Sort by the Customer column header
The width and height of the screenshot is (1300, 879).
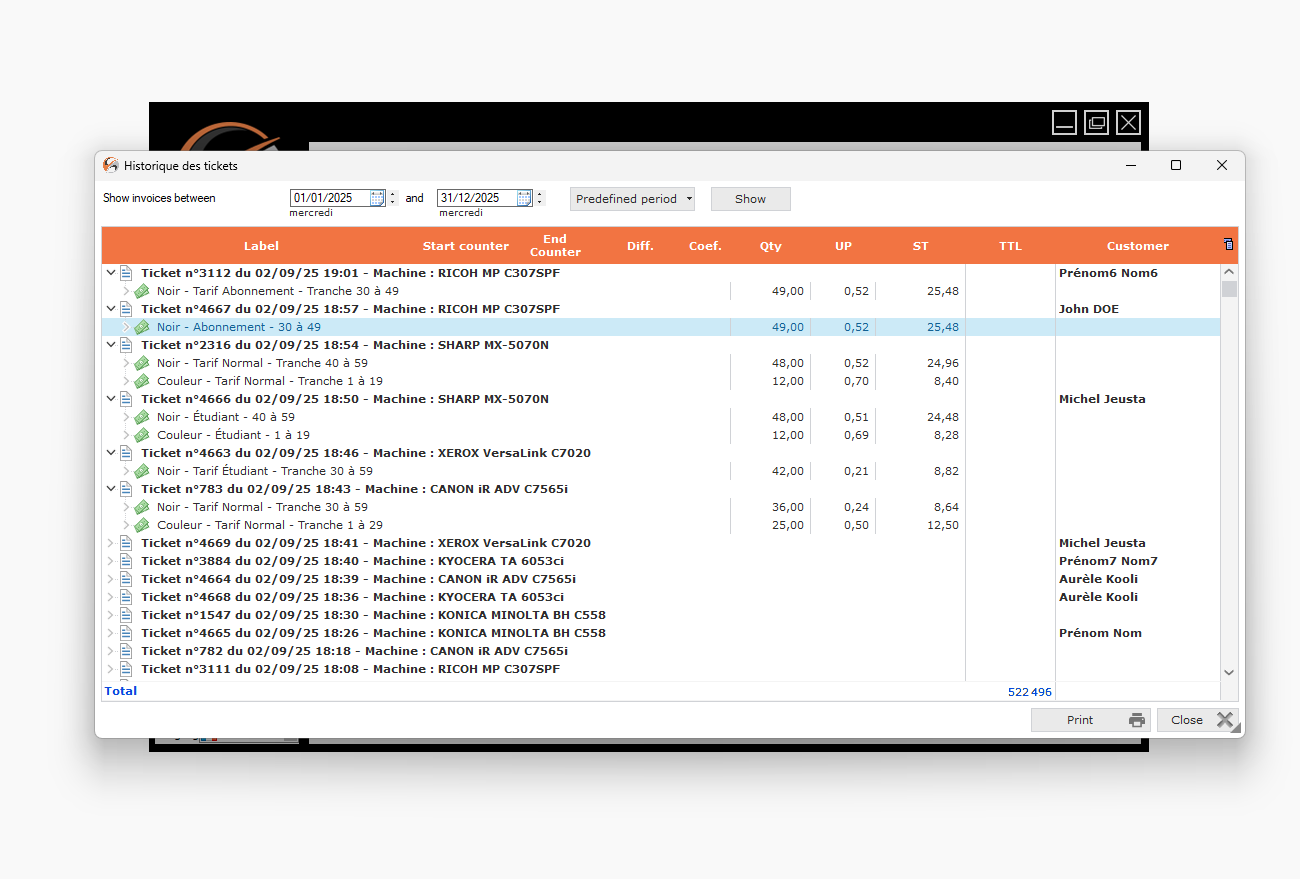tap(1137, 246)
